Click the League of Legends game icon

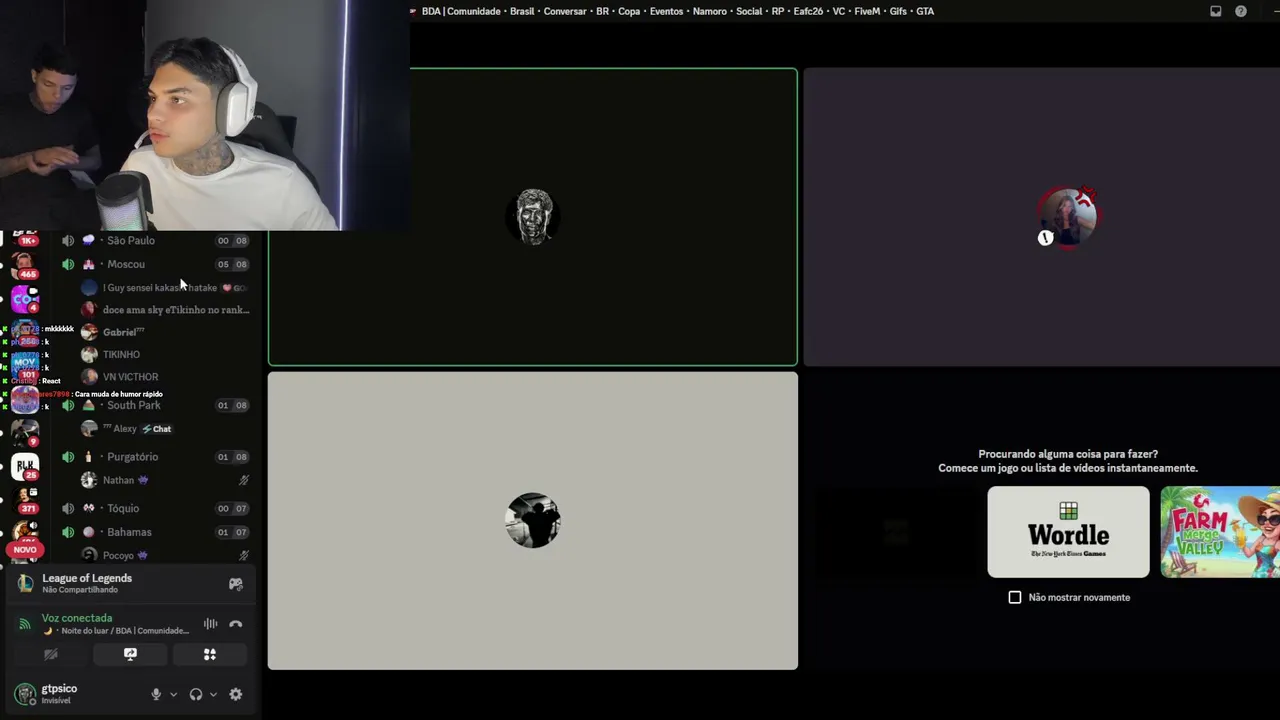25,583
